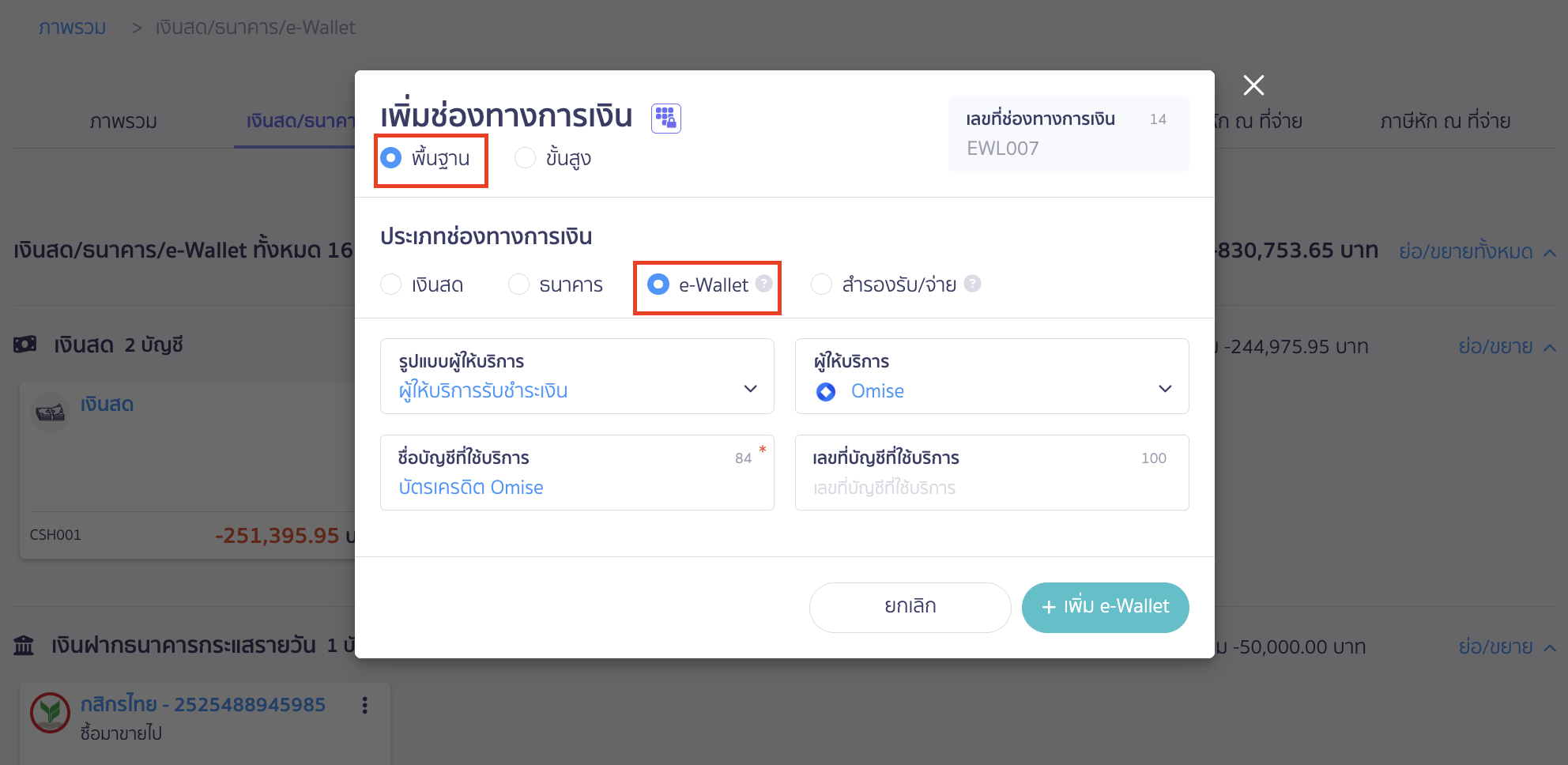Image resolution: width=1568 pixels, height=765 pixels.
Task: Select เงินสด as the channel type
Action: tap(391, 284)
